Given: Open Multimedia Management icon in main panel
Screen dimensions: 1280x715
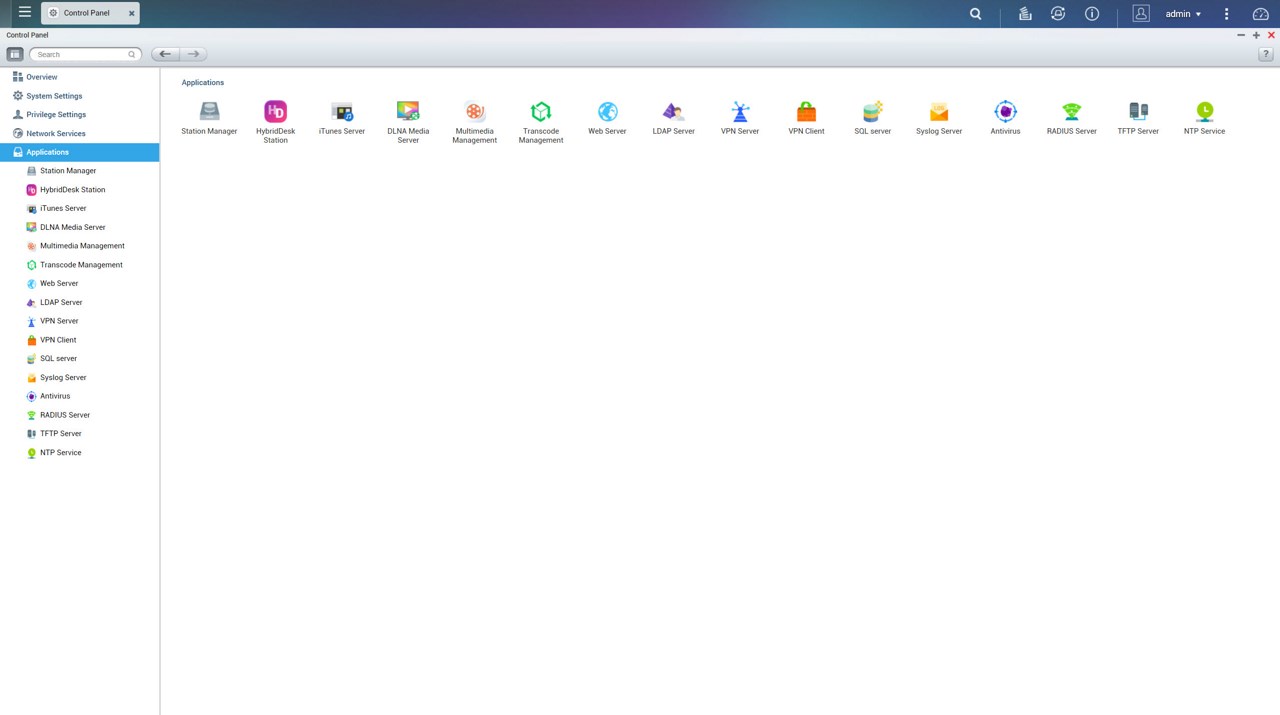Looking at the screenshot, I should pos(474,111).
